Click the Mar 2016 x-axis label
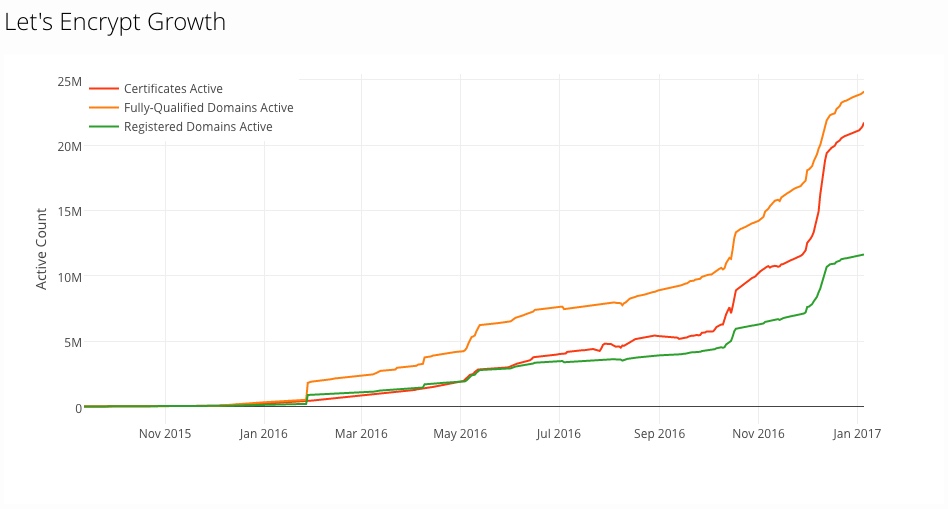The image size is (948, 509). coord(362,433)
